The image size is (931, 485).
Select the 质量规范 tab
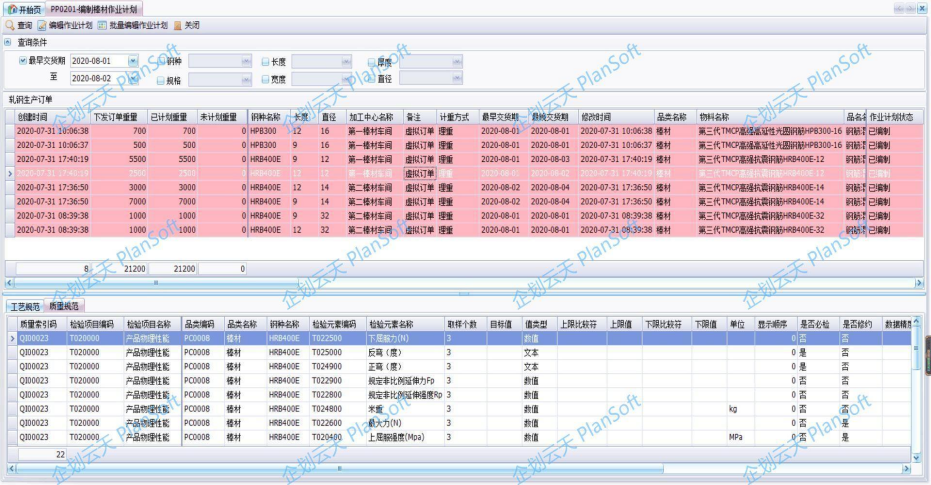click(x=64, y=306)
